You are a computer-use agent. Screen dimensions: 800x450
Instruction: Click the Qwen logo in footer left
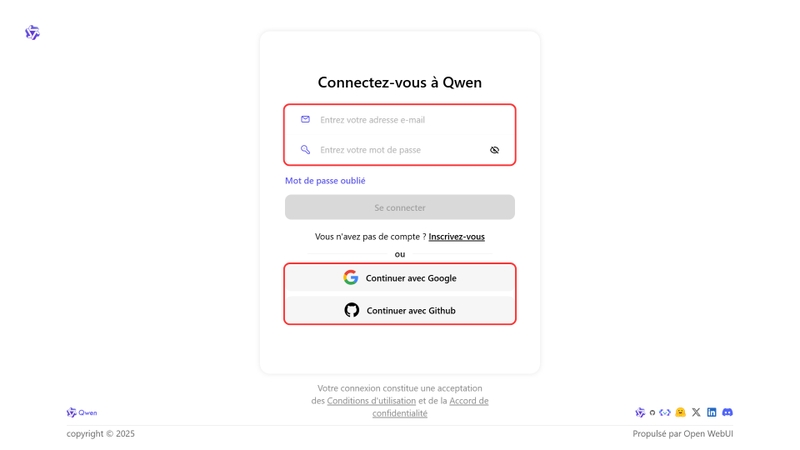click(82, 412)
